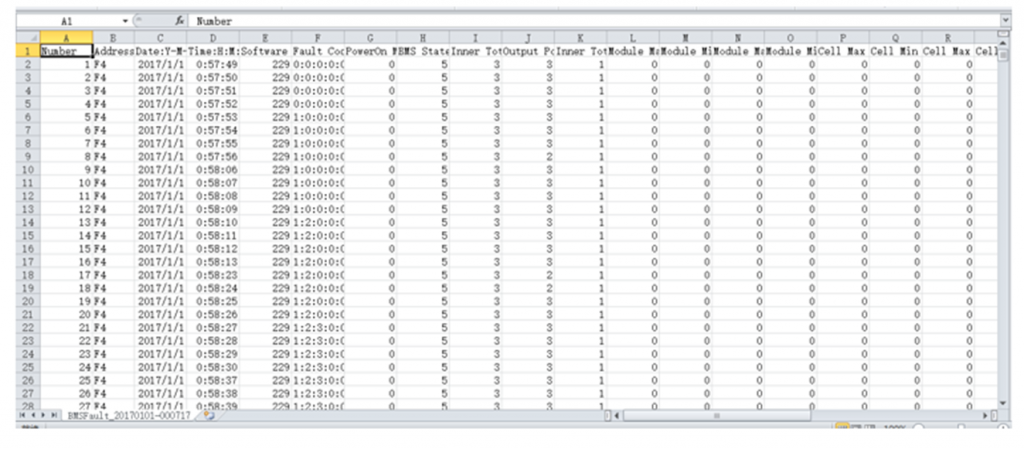Click Fault Code cell in row 6
1024x449 pixels.
[x=317, y=117]
